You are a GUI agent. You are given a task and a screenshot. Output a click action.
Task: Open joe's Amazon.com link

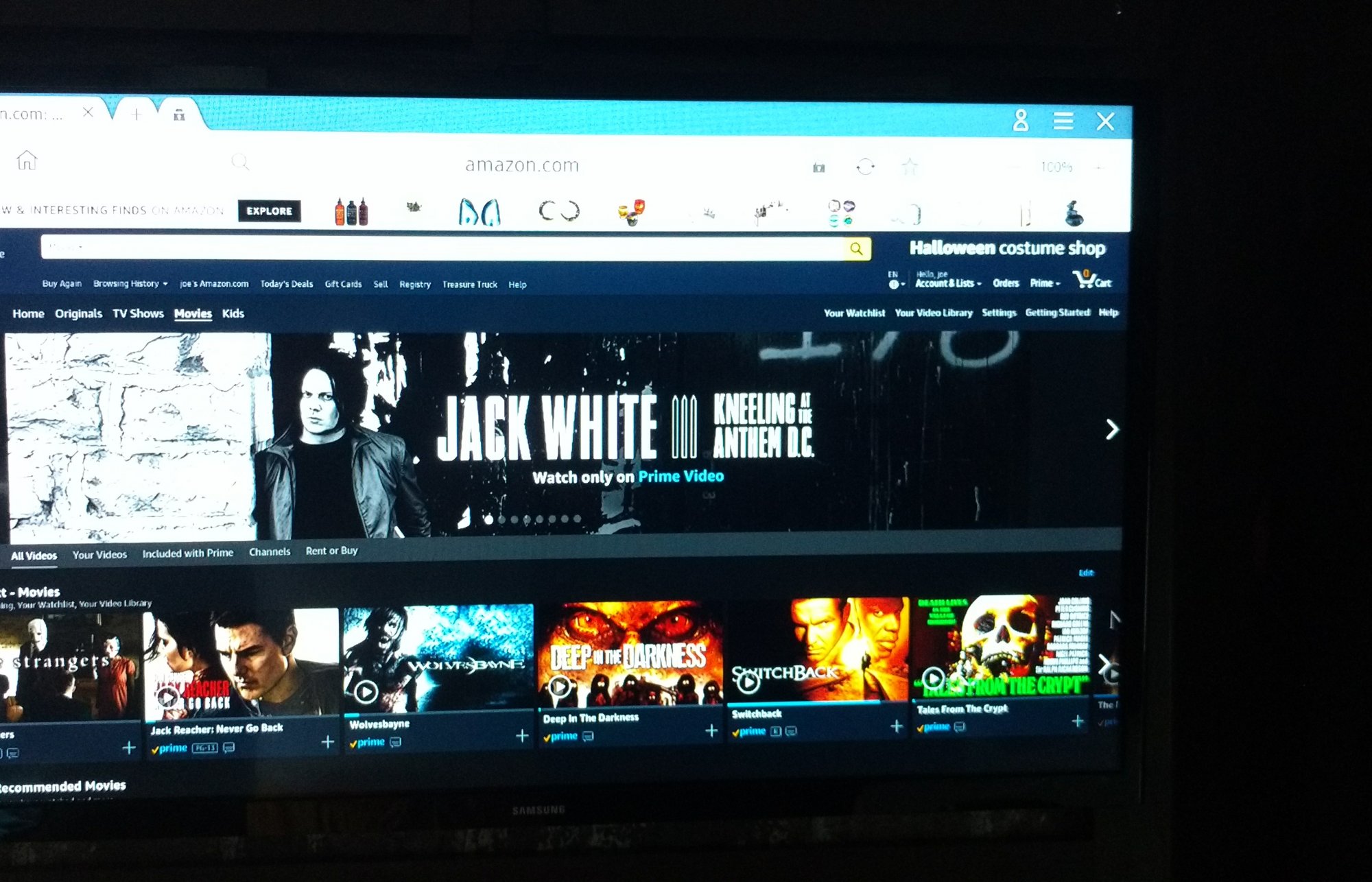[x=214, y=284]
